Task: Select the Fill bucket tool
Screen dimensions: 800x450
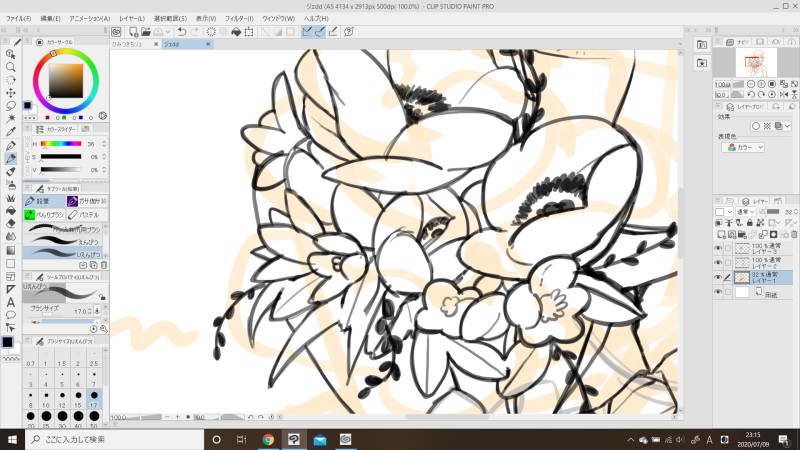Action: [x=10, y=211]
